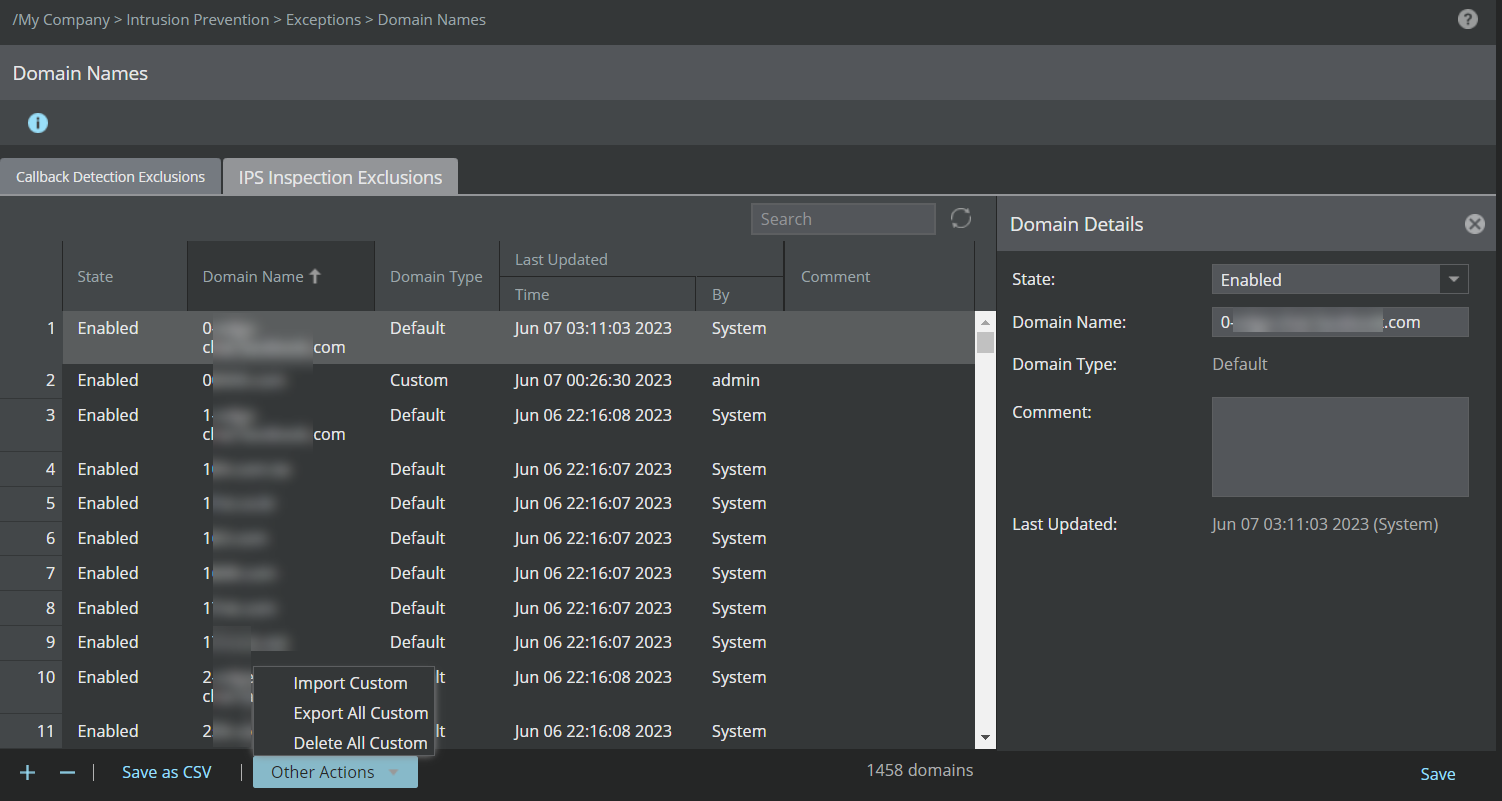Image resolution: width=1502 pixels, height=801 pixels.
Task: Remove domain with the minus icon
Action: (67, 772)
